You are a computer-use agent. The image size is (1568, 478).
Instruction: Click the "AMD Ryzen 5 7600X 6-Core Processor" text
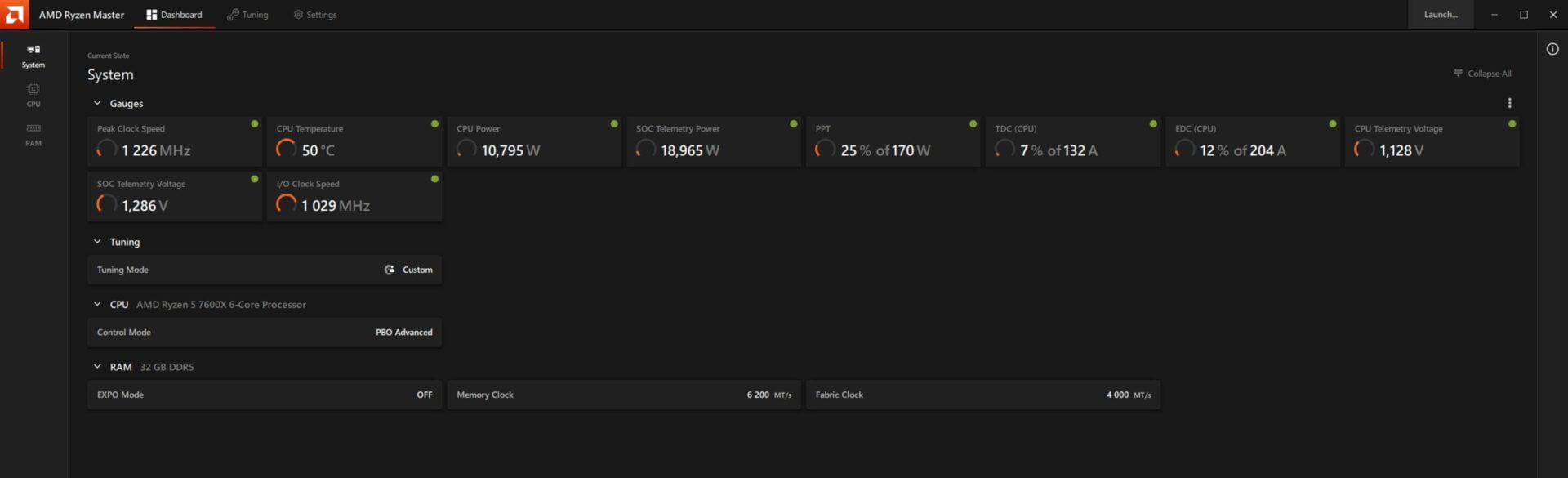221,305
